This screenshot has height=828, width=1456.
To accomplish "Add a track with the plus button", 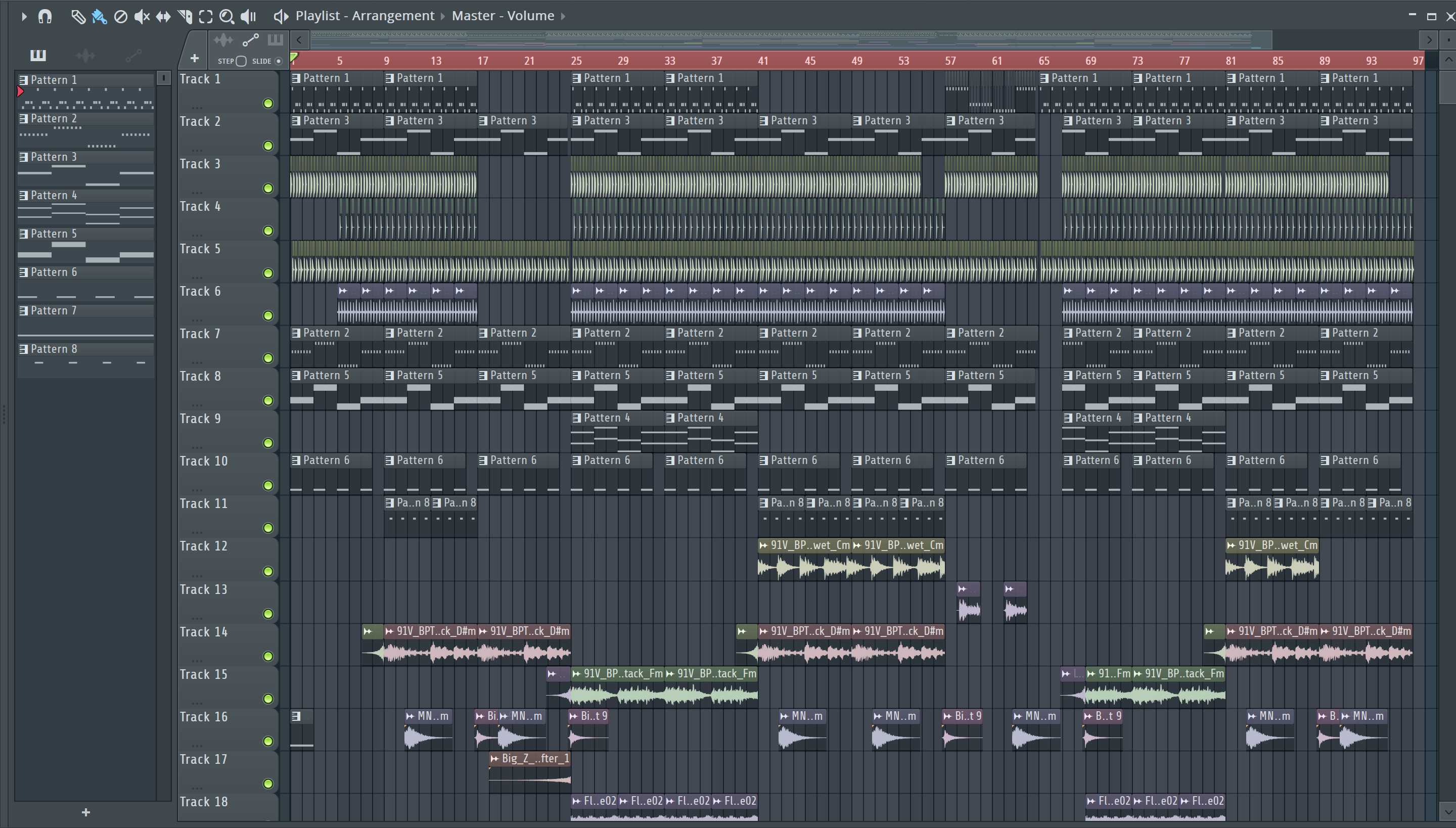I will tap(195, 58).
